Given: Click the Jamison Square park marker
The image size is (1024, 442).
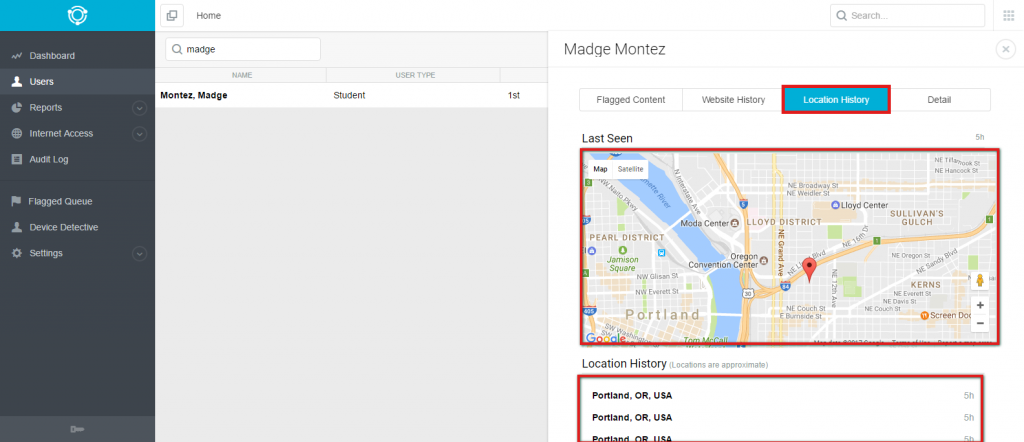Looking at the screenshot, I should point(623,251).
